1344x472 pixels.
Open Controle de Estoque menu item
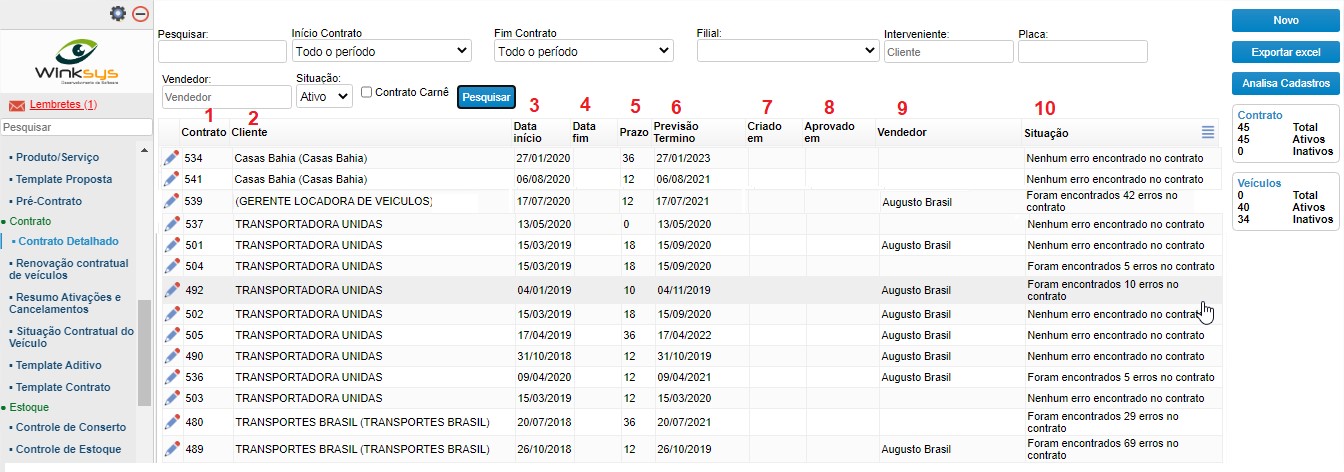click(x=69, y=449)
